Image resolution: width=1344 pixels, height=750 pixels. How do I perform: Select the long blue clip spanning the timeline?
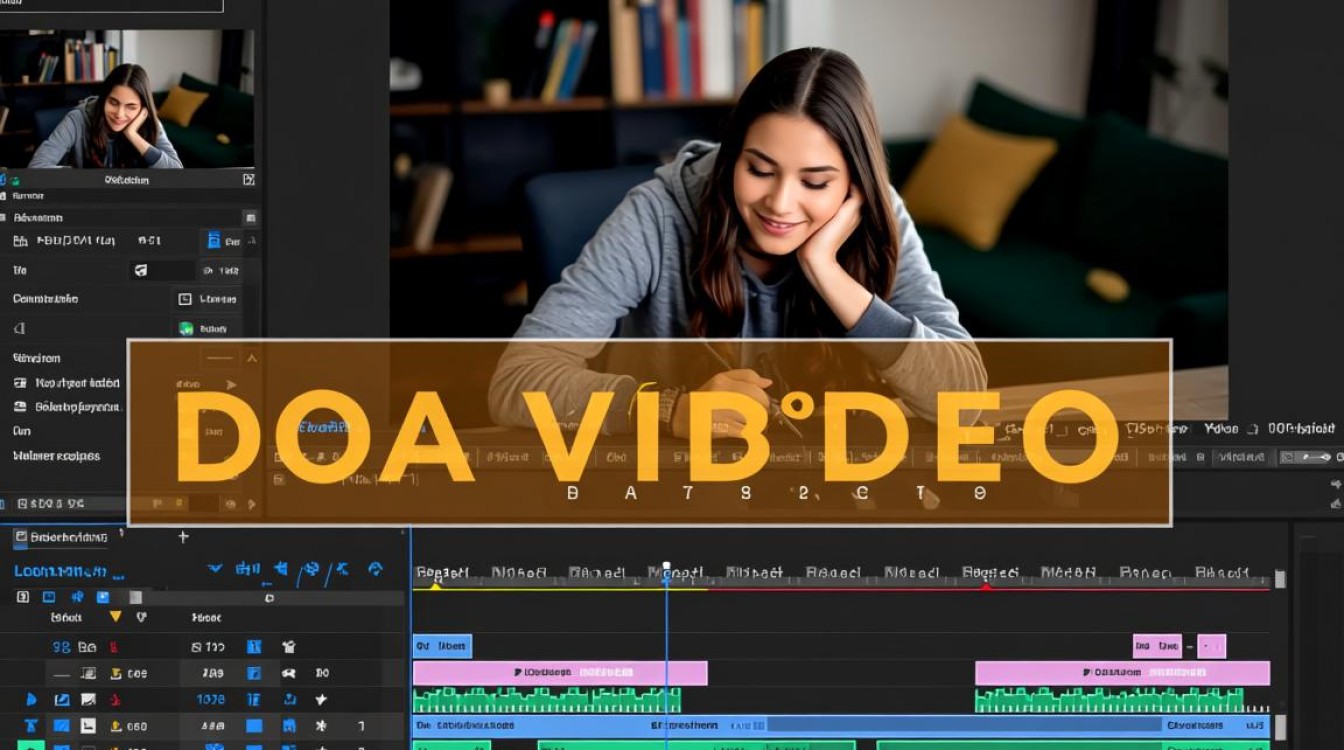point(841,726)
